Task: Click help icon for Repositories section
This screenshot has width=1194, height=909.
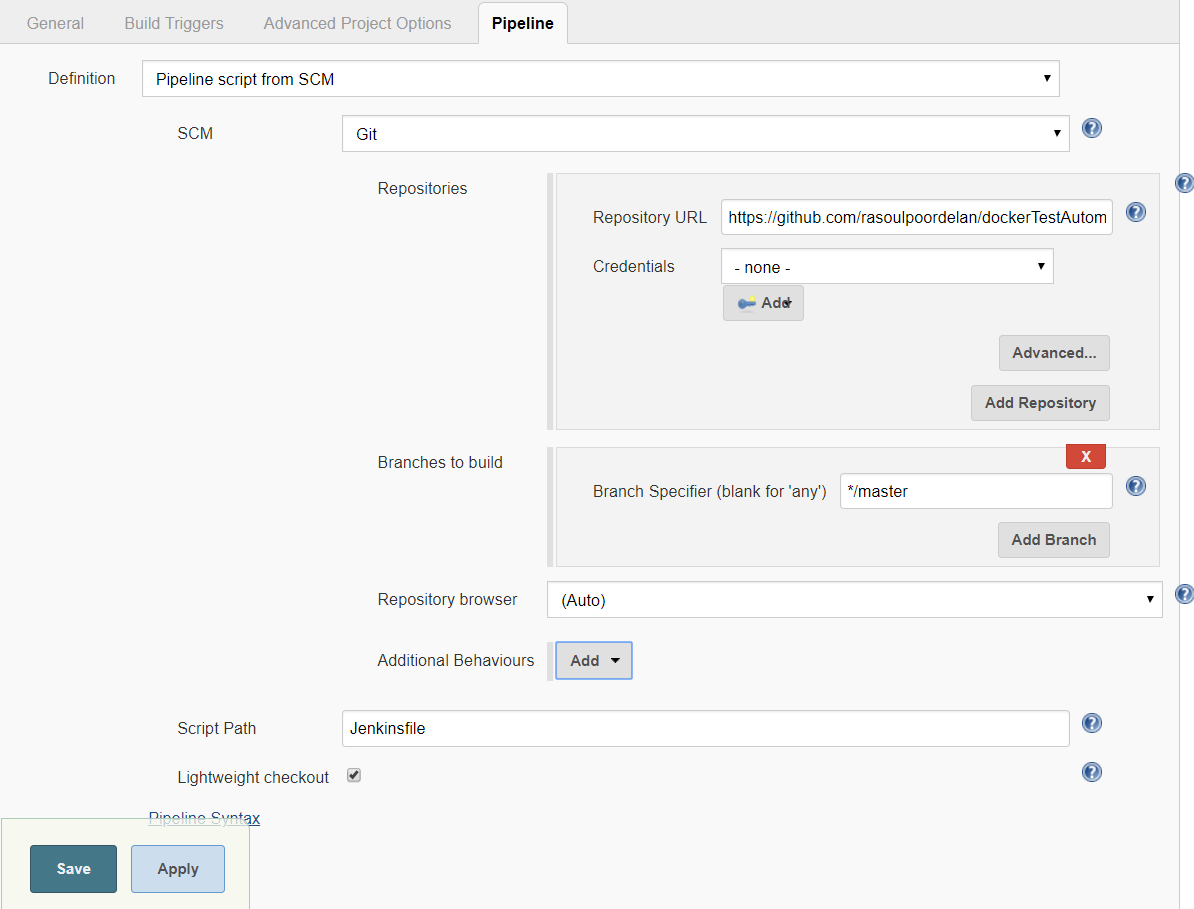Action: point(1184,183)
